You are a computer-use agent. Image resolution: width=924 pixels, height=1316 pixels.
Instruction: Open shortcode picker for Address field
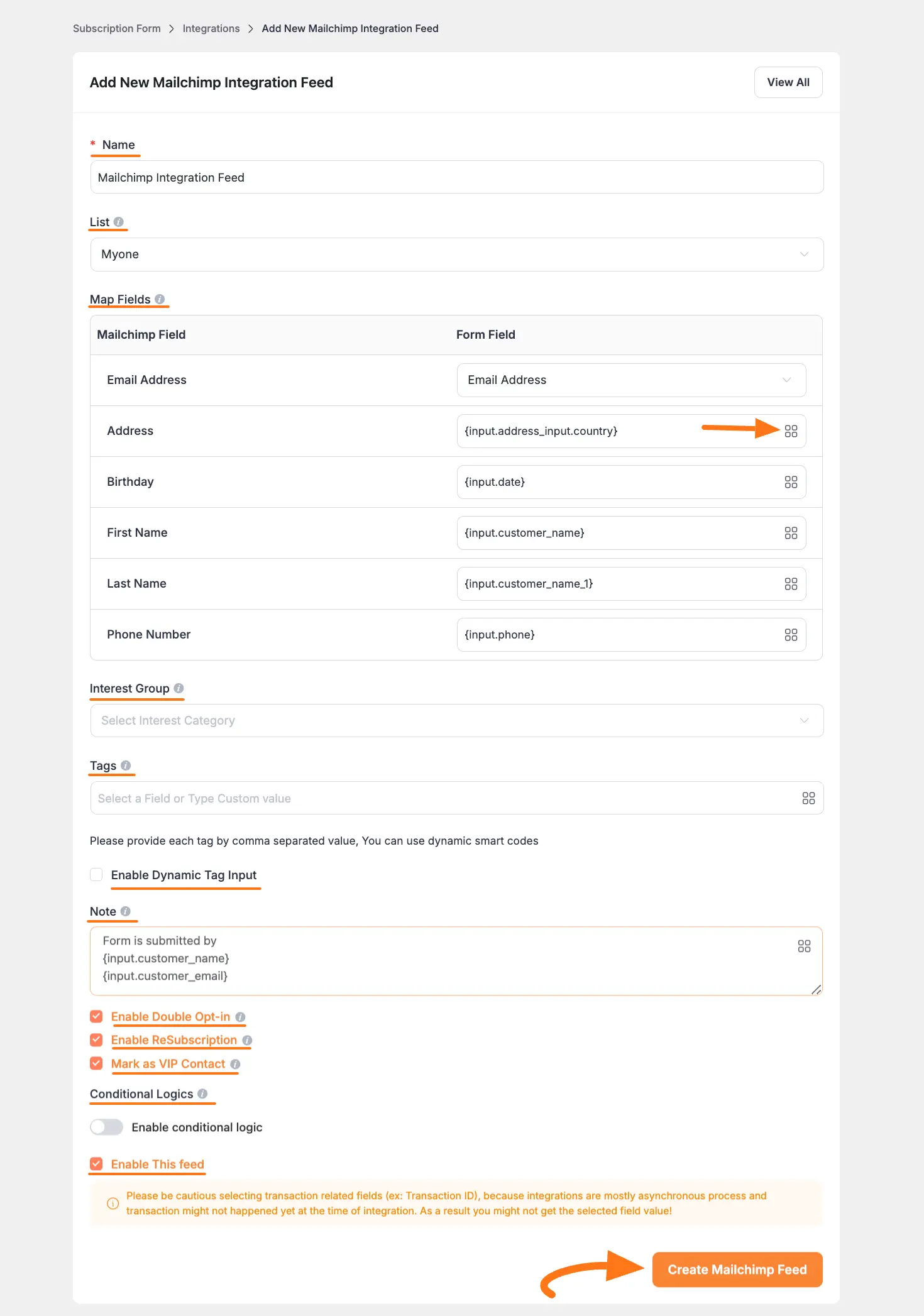pos(791,431)
